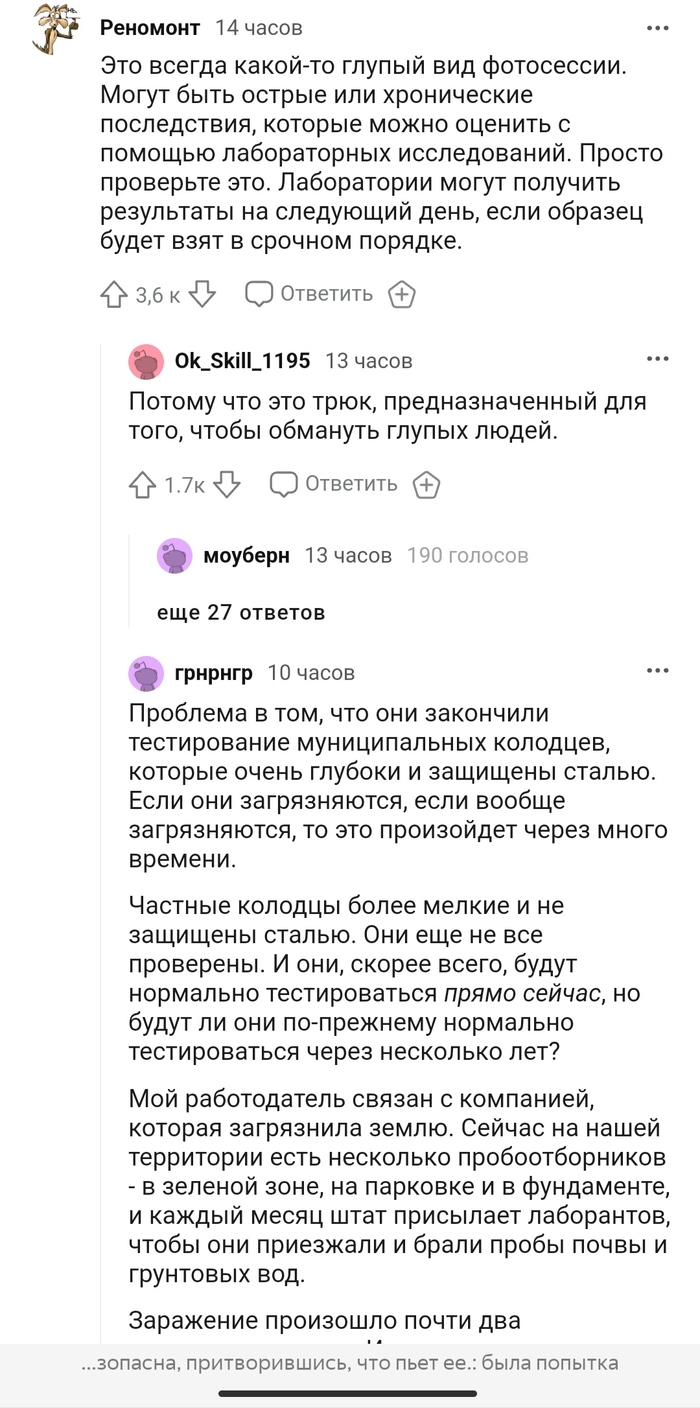This screenshot has height=1408, width=700.
Task: Expand "еще 27 ответов" replies
Action: (x=241, y=612)
